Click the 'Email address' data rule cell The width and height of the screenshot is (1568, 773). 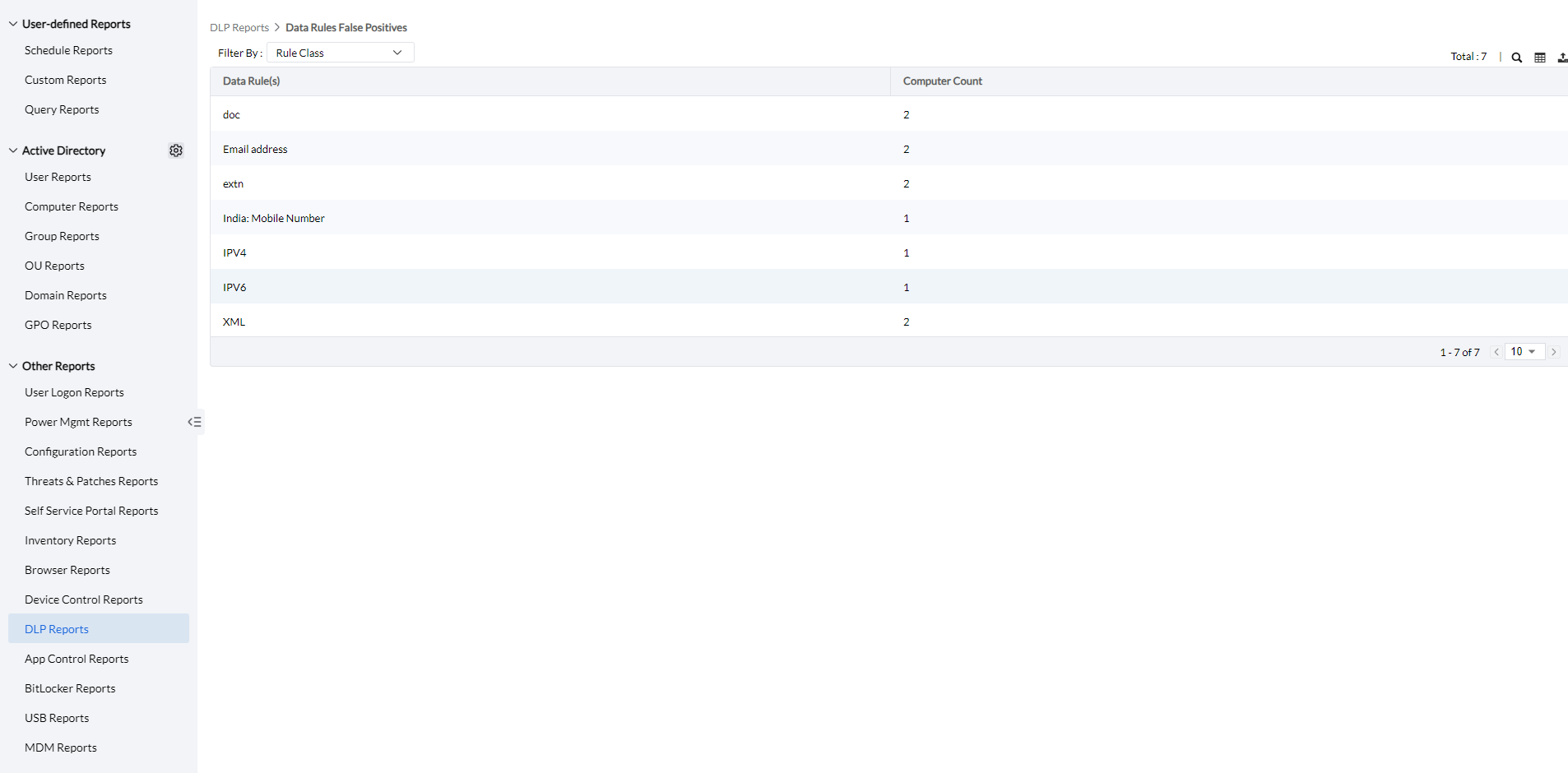(x=255, y=149)
